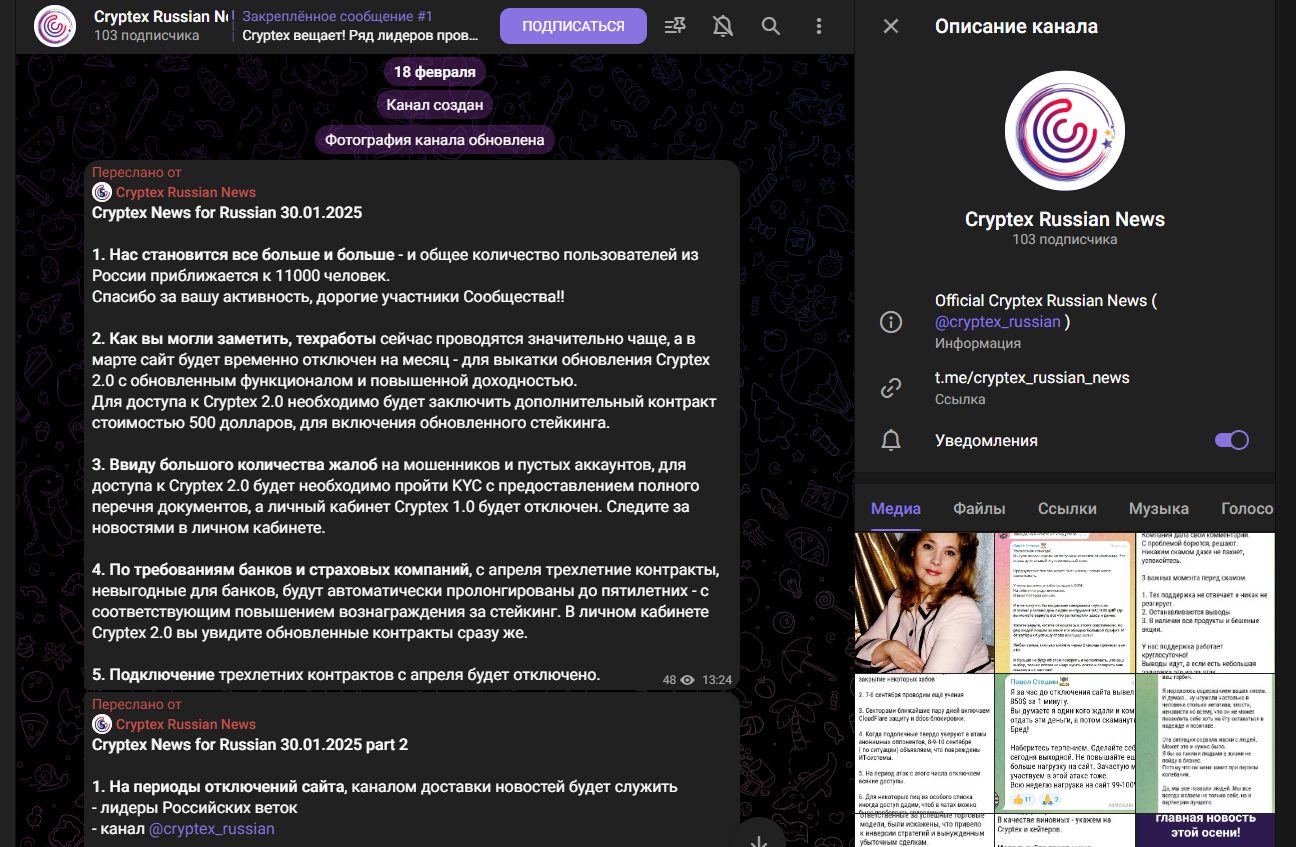The height and width of the screenshot is (847, 1296).
Task: Click the small avatar in the first forwarded message header
Action: point(102,192)
